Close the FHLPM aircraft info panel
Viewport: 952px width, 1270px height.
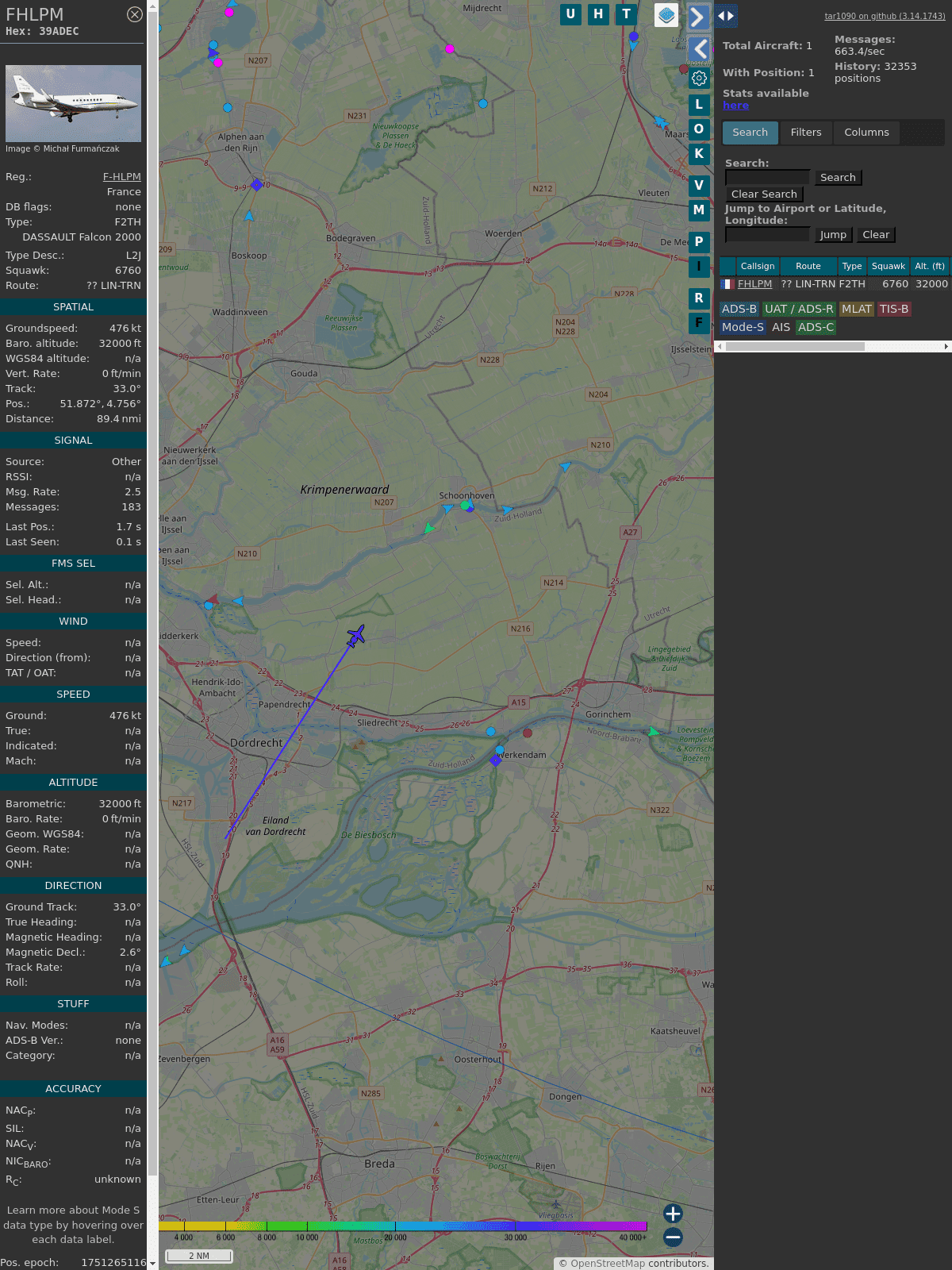(135, 14)
